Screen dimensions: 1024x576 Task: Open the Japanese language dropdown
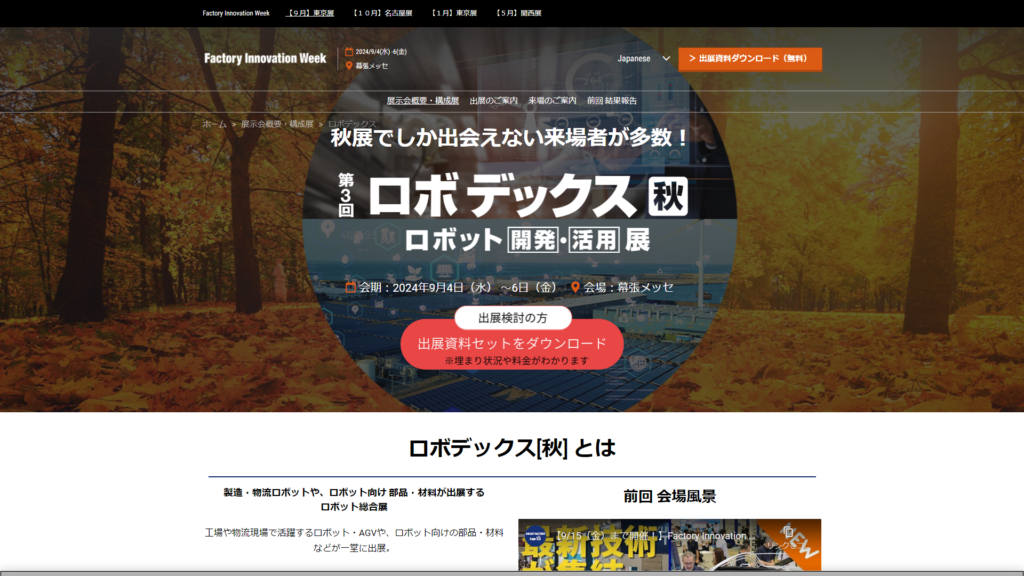[x=643, y=58]
